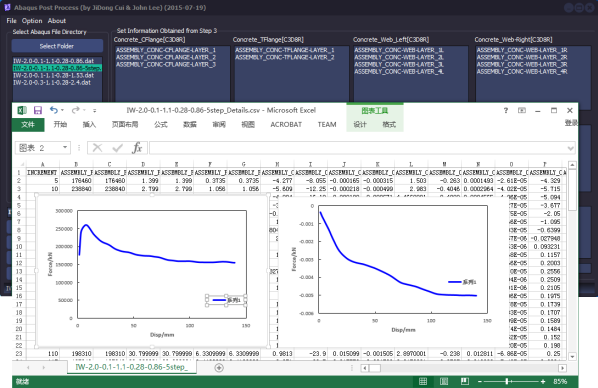Click the 85% zoom level
This screenshot has width=598, height=388.
pyautogui.click(x=560, y=382)
